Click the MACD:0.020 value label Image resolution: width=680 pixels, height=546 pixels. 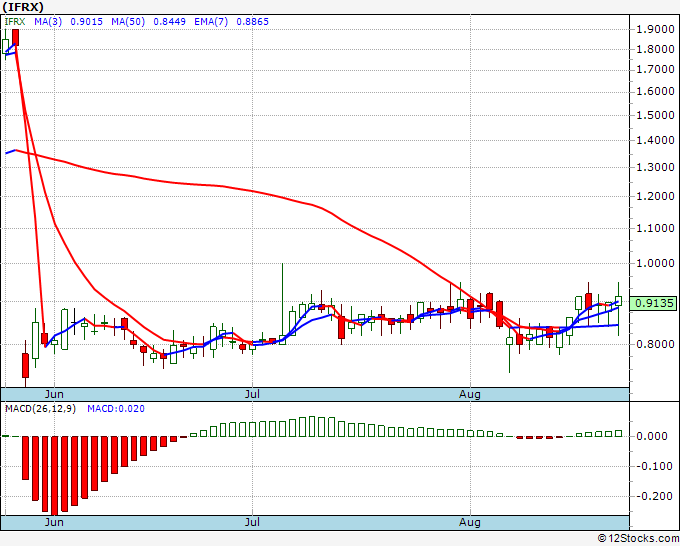[116, 409]
